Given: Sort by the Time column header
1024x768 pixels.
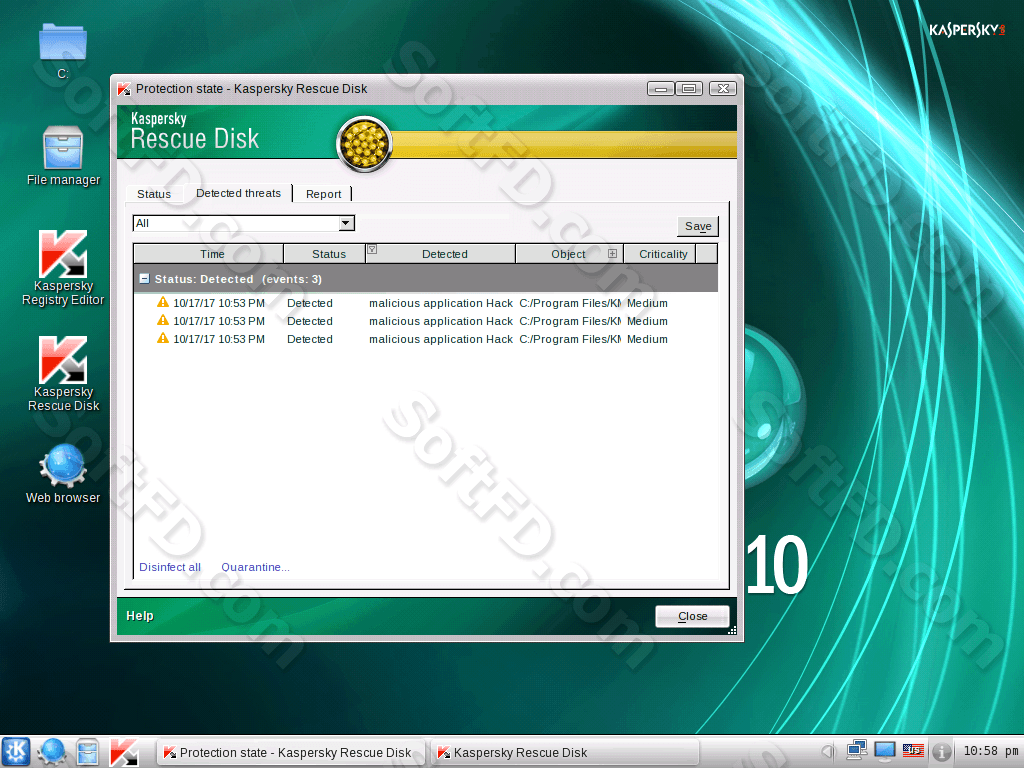Looking at the screenshot, I should click(x=209, y=253).
